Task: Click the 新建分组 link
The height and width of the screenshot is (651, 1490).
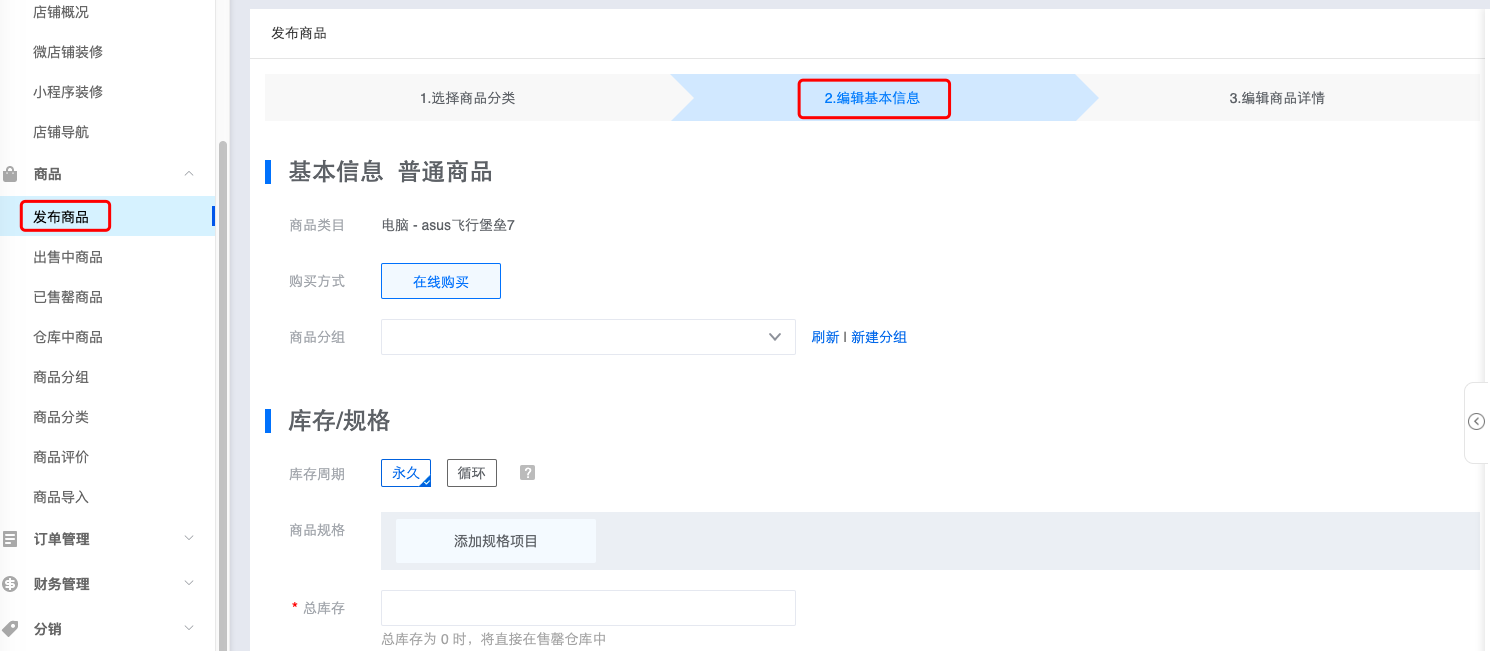Action: point(879,337)
